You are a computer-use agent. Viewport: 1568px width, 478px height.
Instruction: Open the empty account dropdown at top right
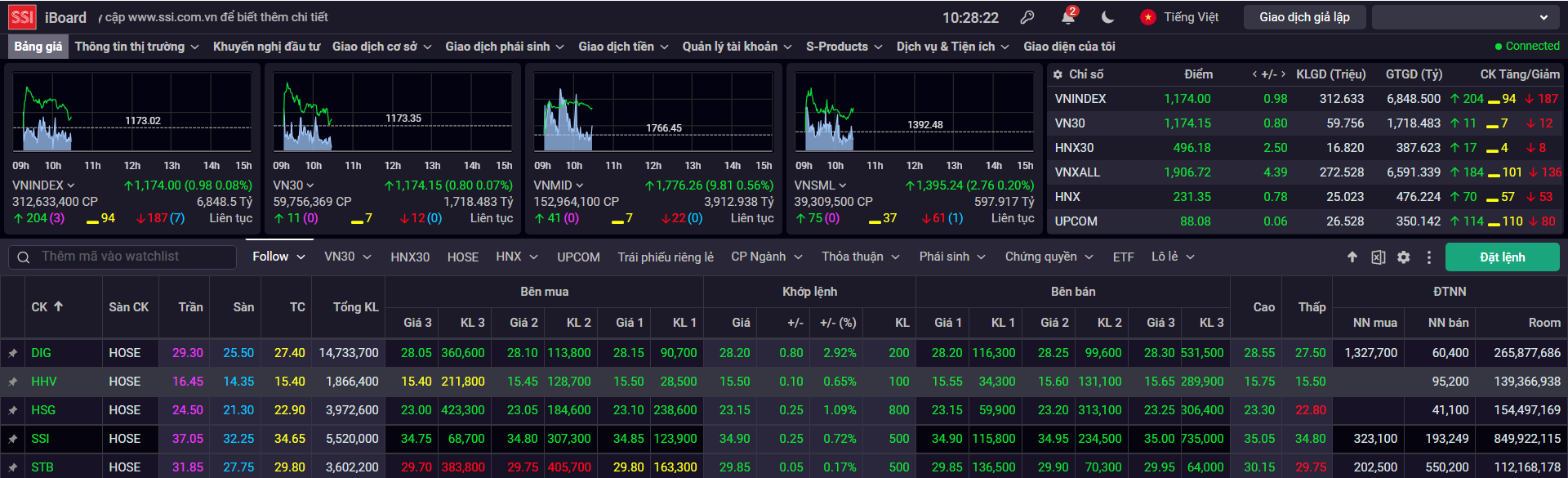(1461, 17)
